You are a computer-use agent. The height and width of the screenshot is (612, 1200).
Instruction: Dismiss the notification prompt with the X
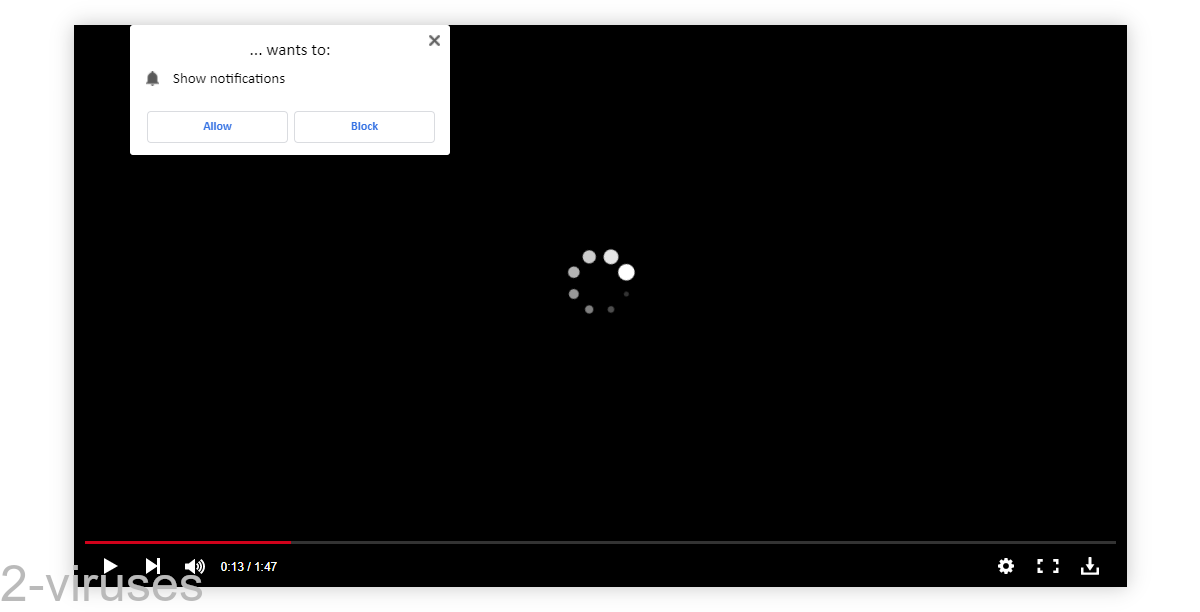(x=434, y=40)
